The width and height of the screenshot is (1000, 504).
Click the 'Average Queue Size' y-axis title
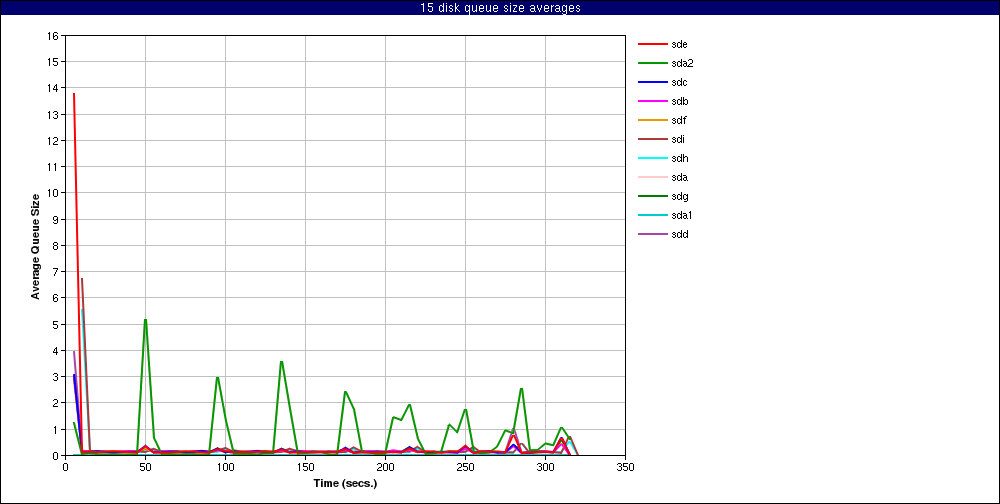pyautogui.click(x=36, y=246)
